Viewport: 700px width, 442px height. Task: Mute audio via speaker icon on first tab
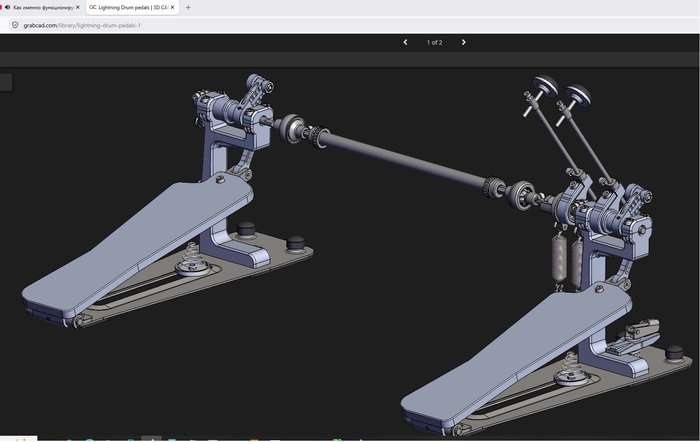pyautogui.click(x=8, y=7)
